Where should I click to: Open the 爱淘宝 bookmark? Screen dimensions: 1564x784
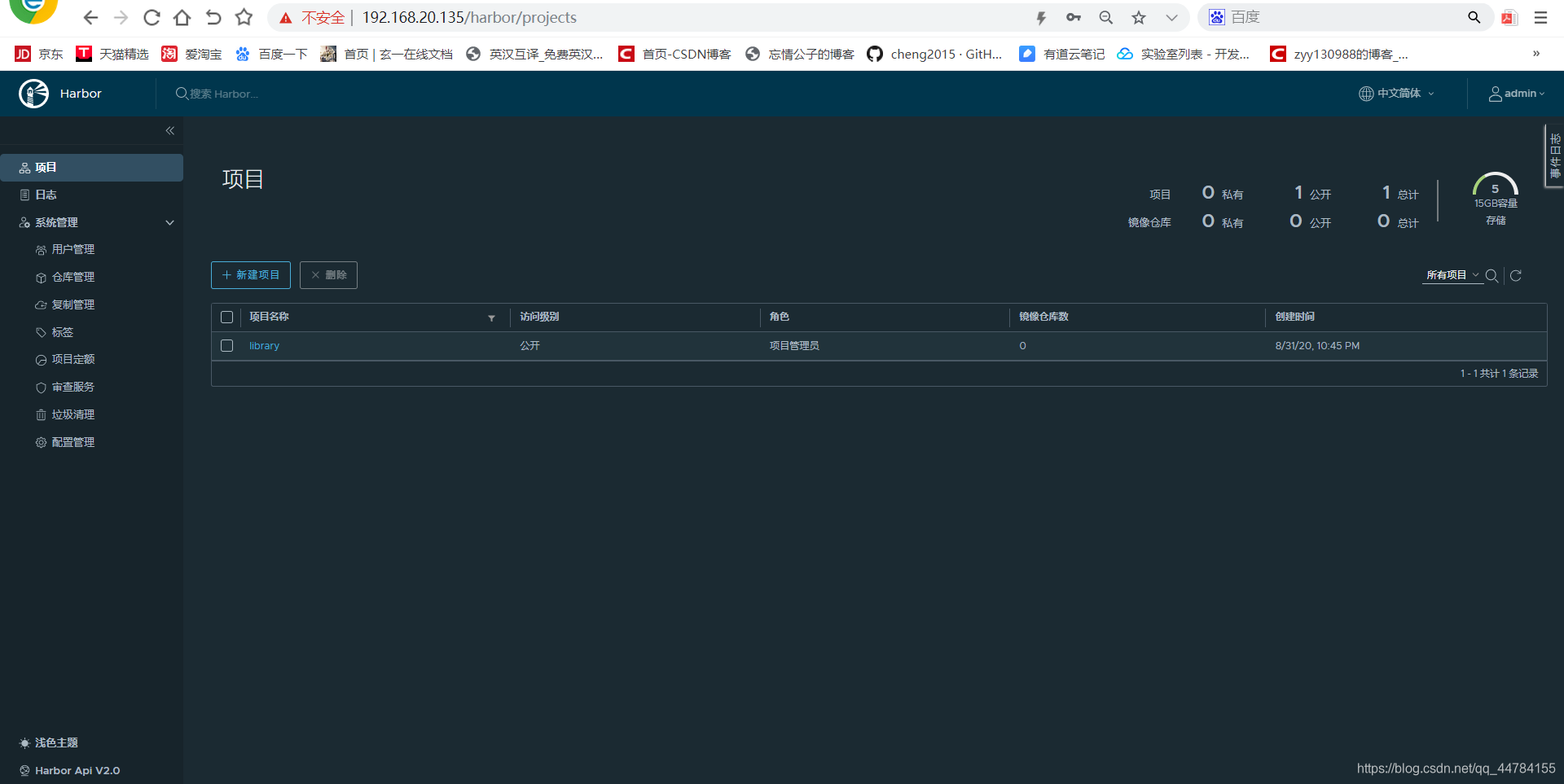(x=191, y=54)
